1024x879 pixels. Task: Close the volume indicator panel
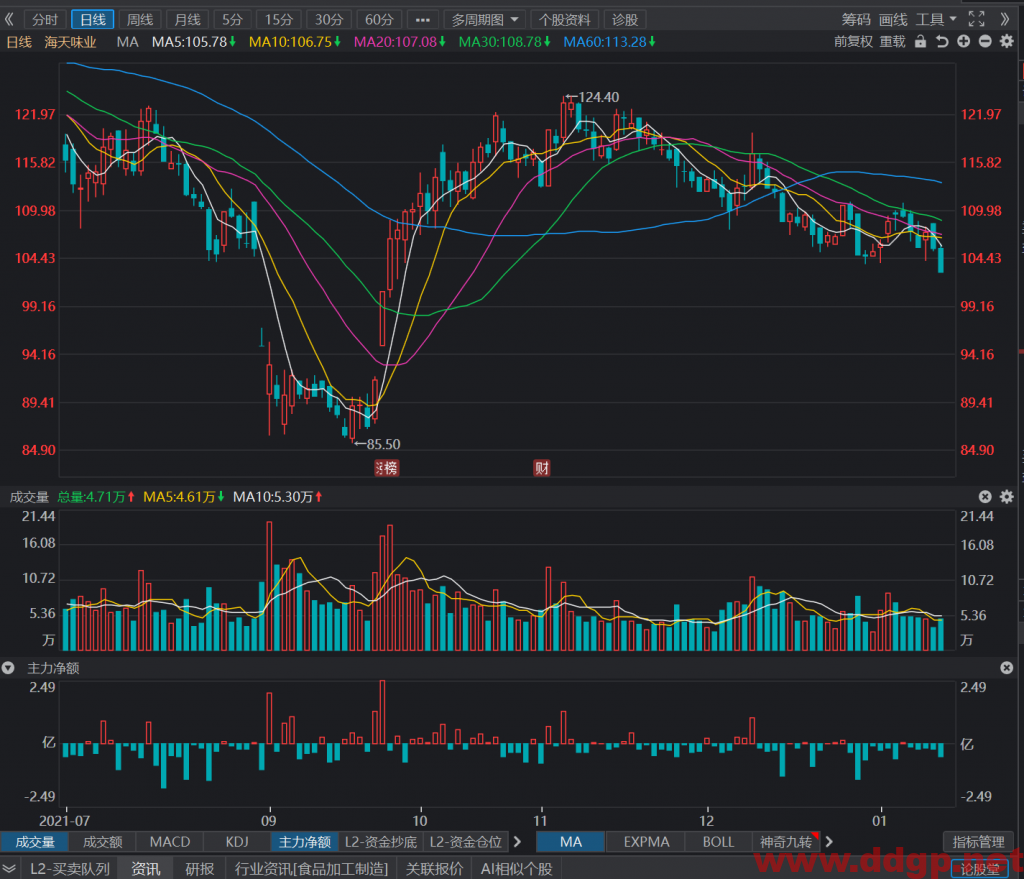[x=985, y=497]
